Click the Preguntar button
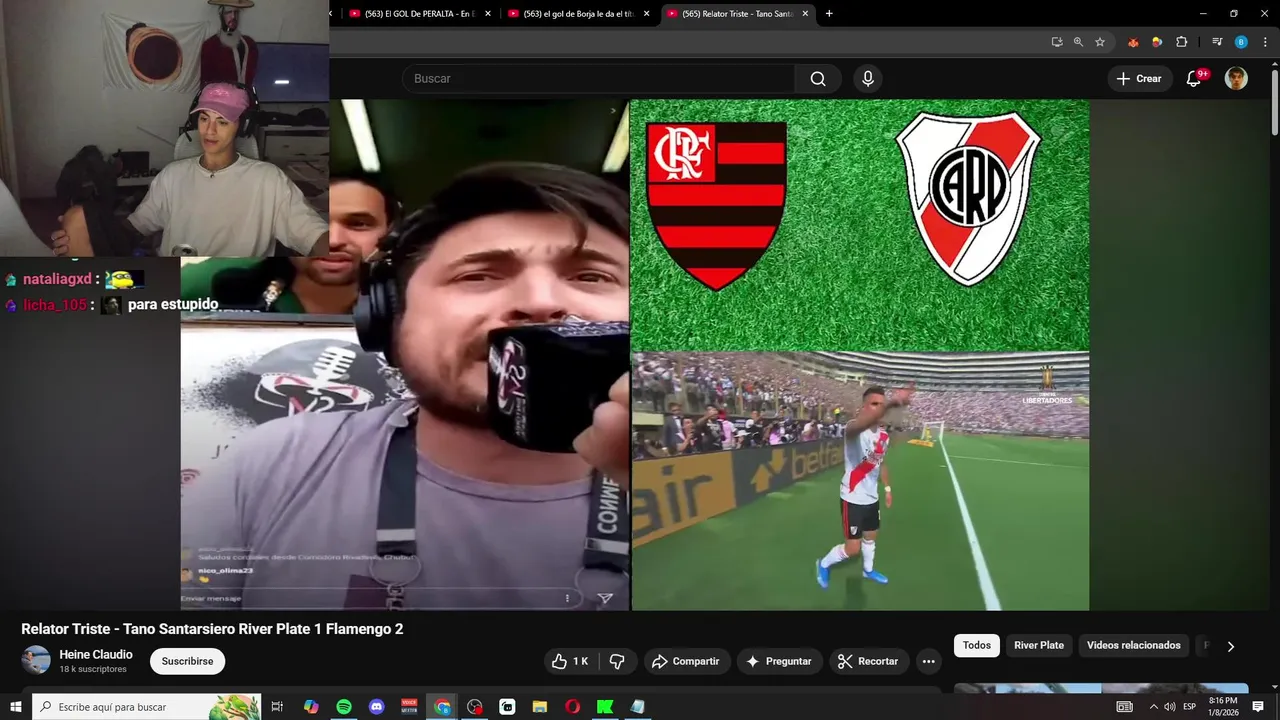Screen dimensions: 1280x720 pos(780,661)
